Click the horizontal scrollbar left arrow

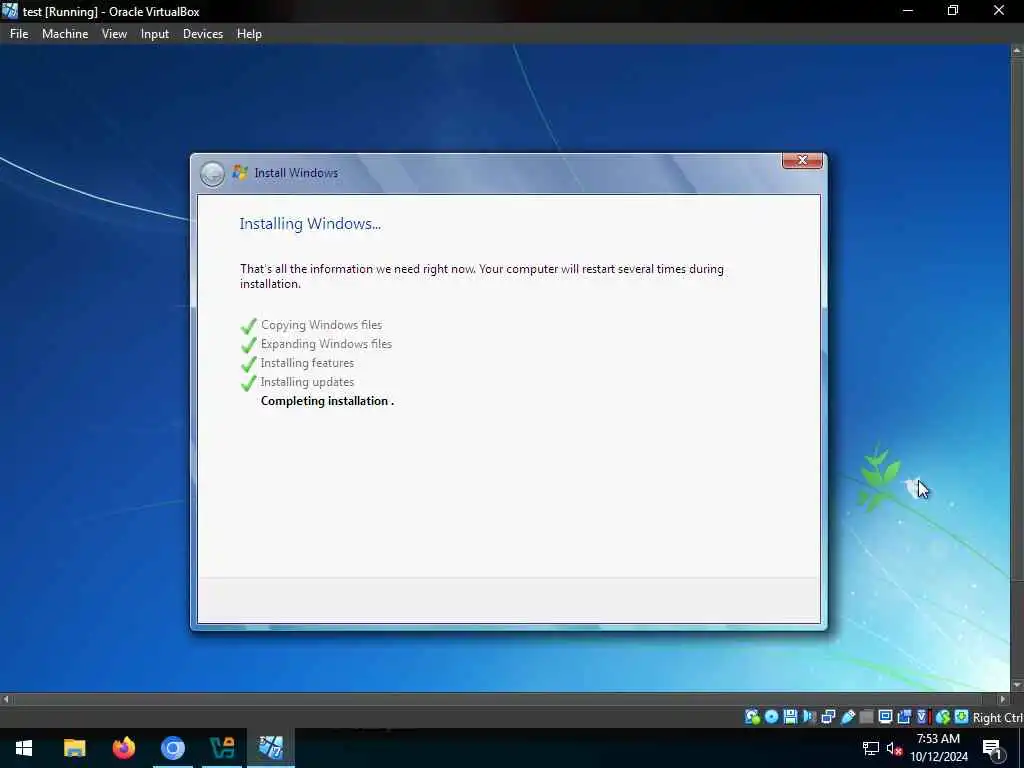pyautogui.click(x=6, y=699)
